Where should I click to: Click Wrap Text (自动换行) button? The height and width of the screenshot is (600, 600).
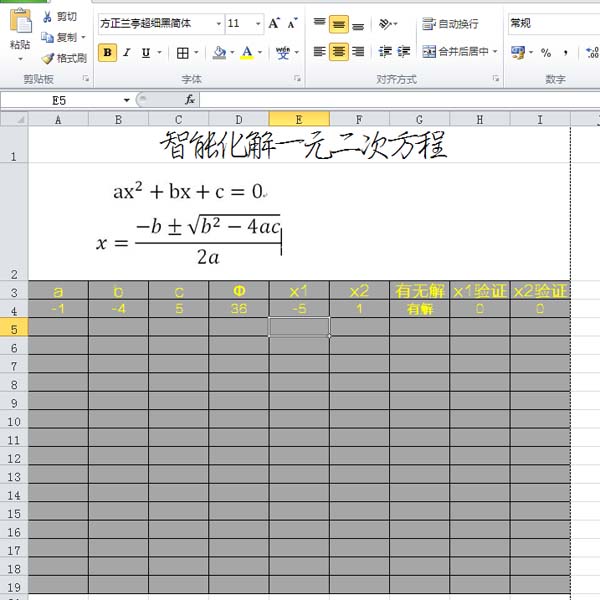pos(450,24)
